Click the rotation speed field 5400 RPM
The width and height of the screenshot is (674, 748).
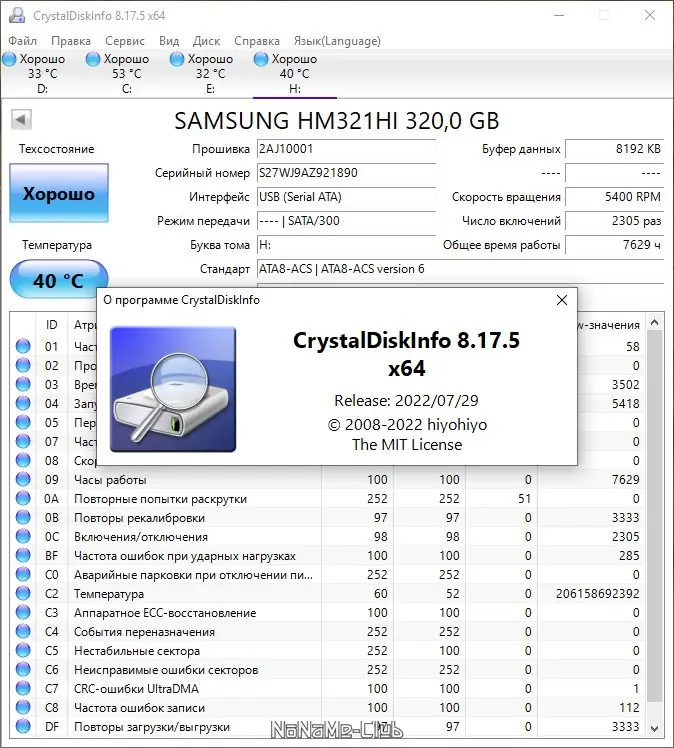click(614, 197)
